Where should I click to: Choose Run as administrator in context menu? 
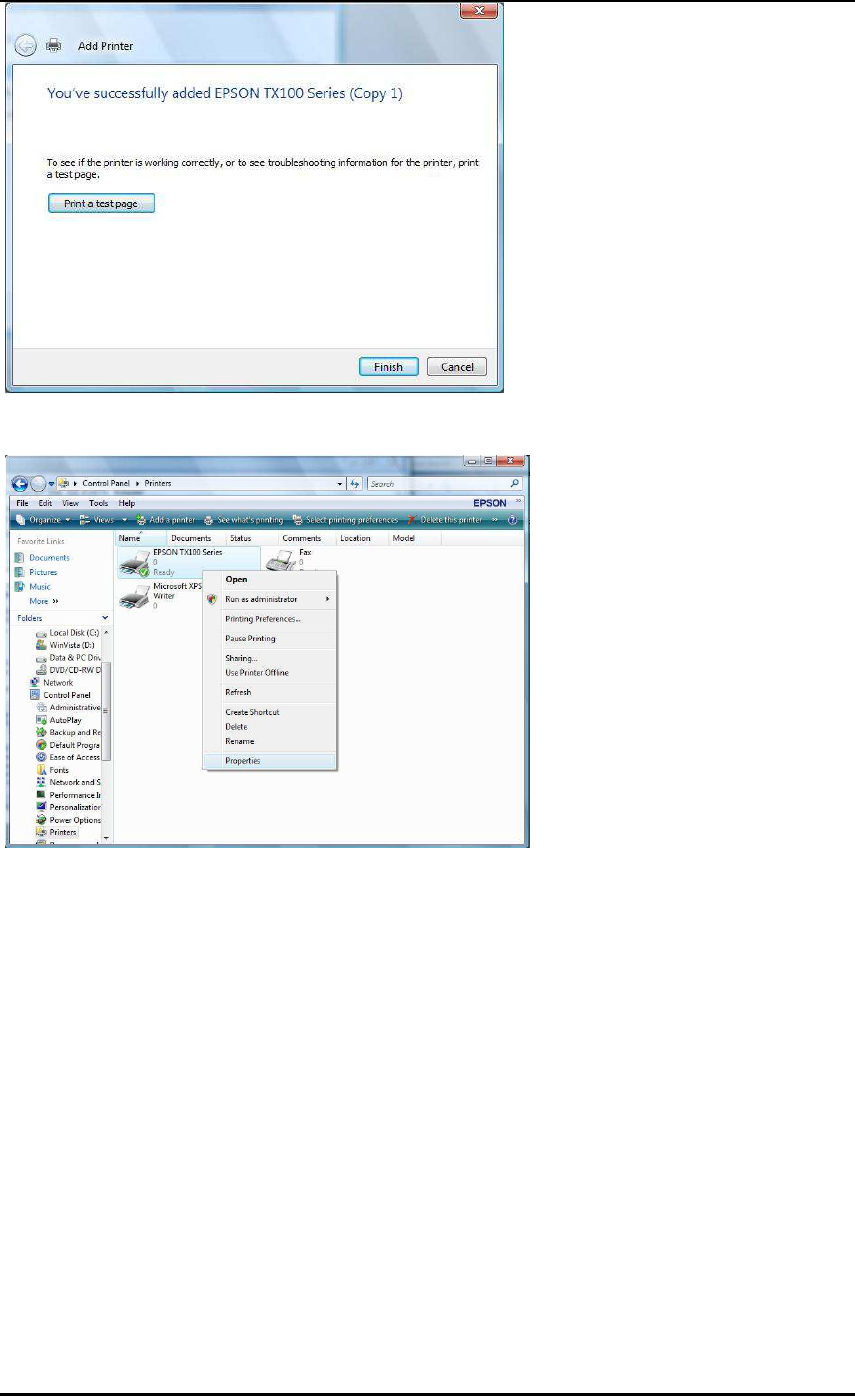point(270,599)
